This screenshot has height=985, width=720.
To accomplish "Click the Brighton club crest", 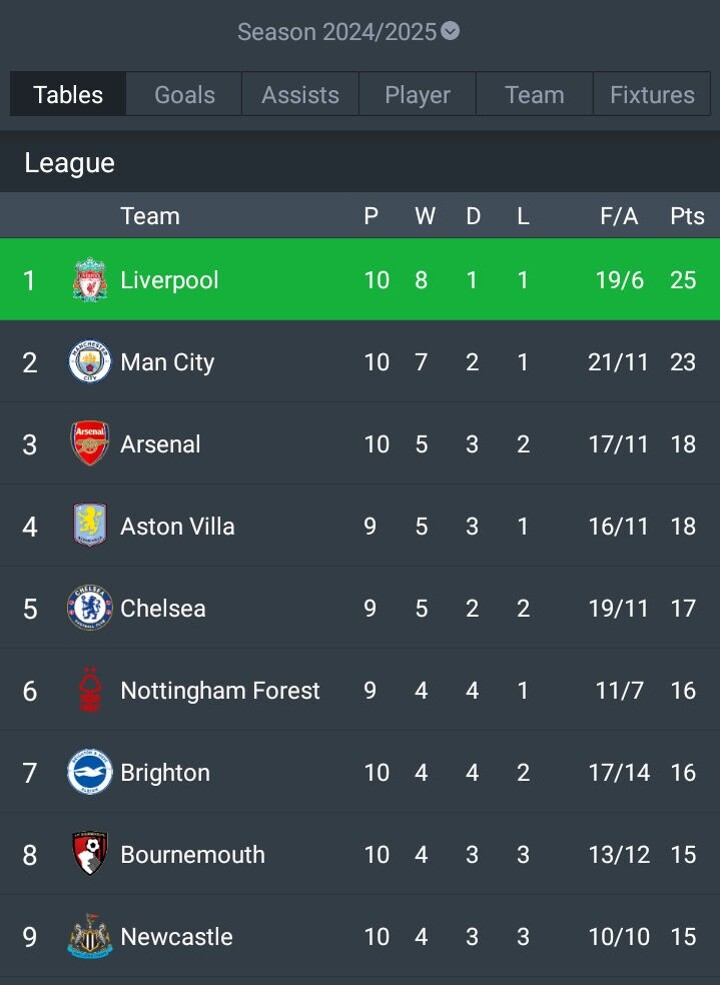I will (x=90, y=772).
